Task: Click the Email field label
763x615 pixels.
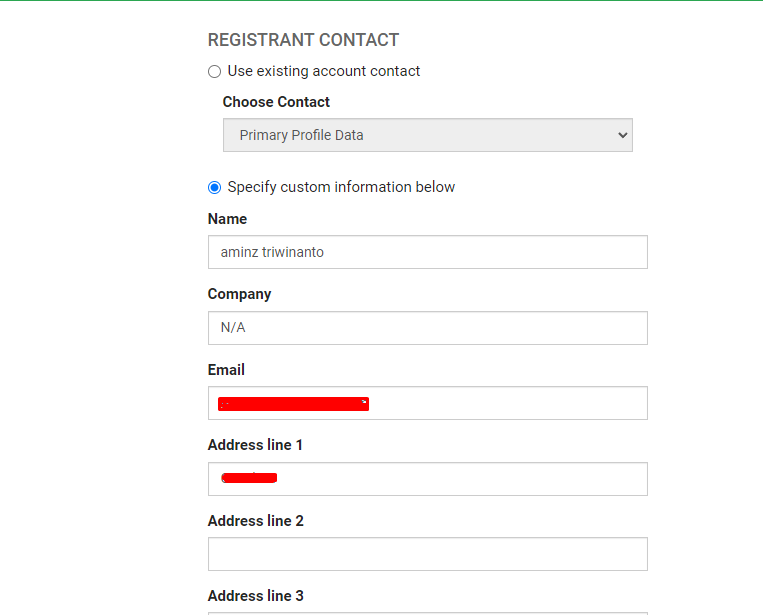Action: coord(226,370)
